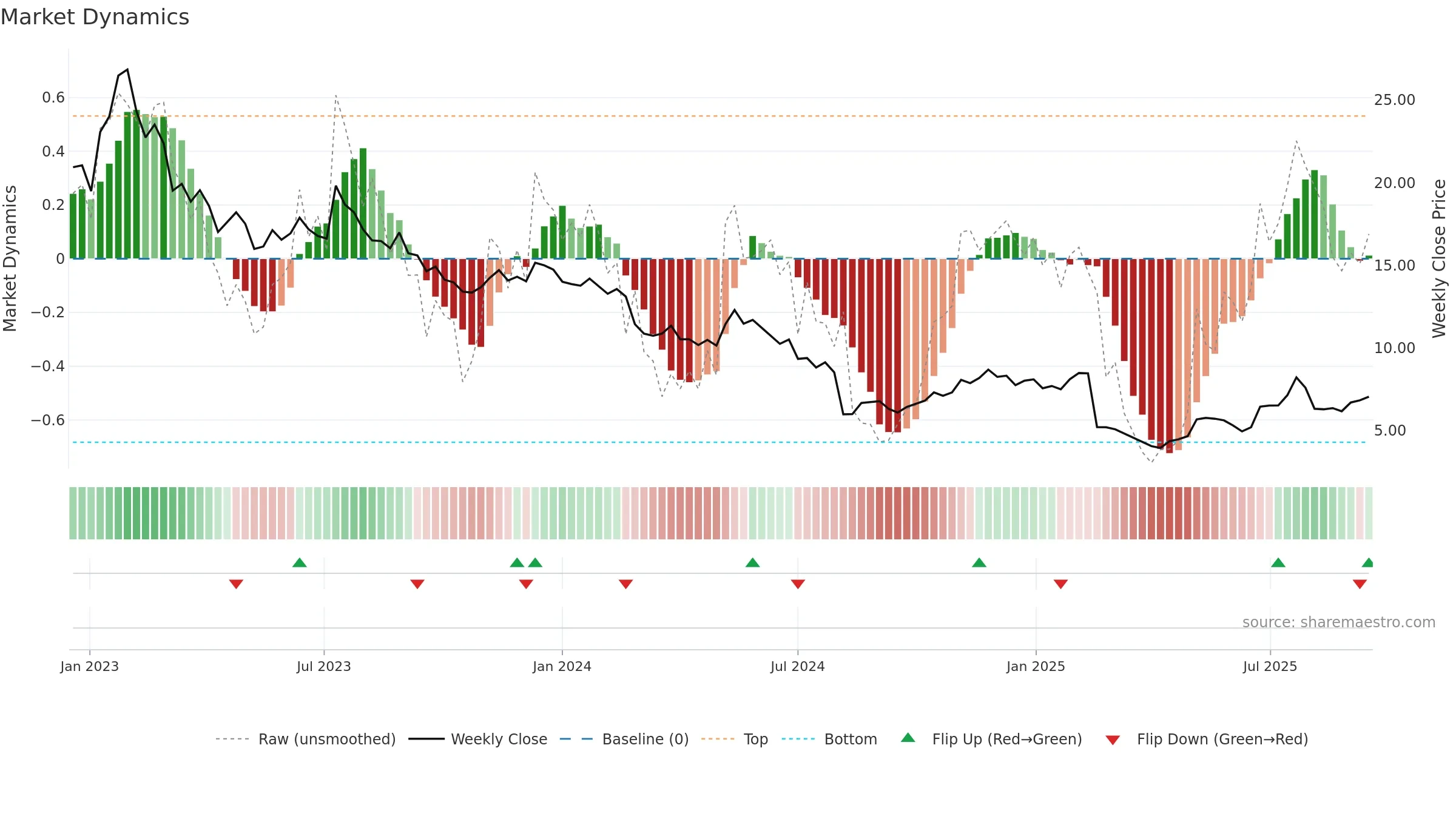This screenshot has width=1456, height=819.
Task: Click the last Flip Down marker at far right
Action: pos(1360,584)
